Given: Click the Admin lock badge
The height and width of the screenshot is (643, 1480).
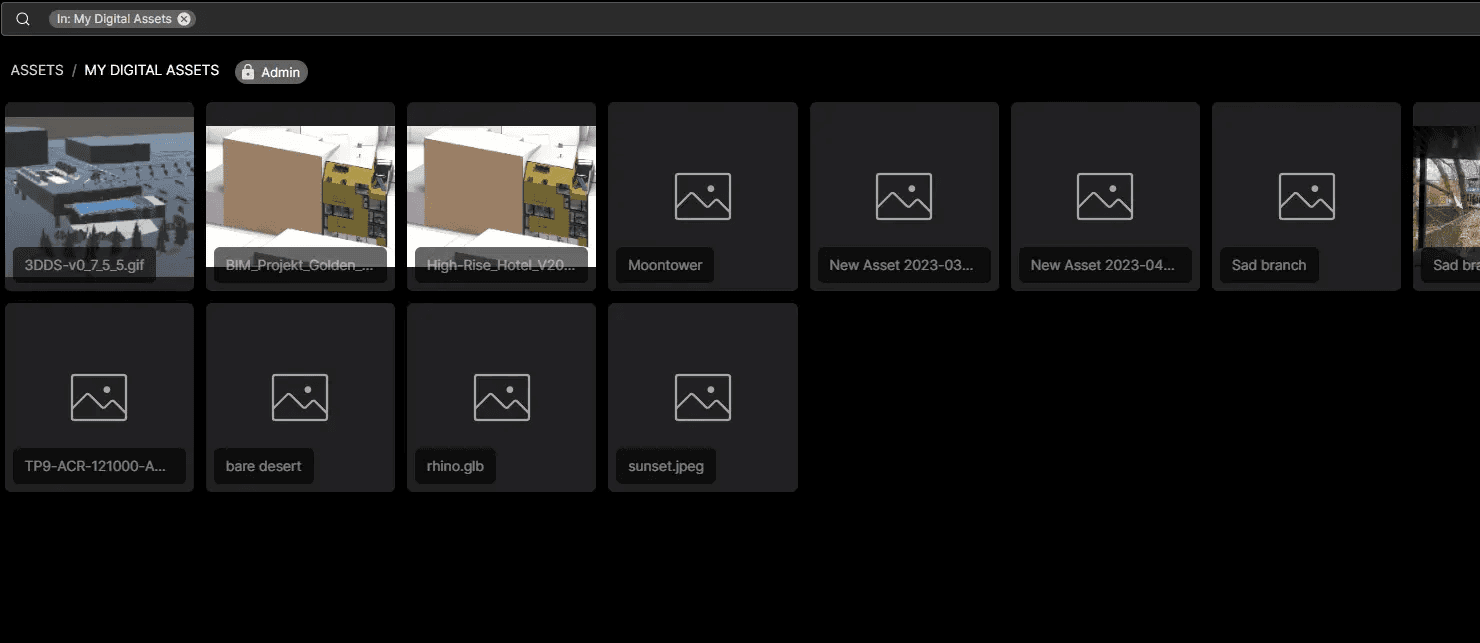Looking at the screenshot, I should click(271, 72).
